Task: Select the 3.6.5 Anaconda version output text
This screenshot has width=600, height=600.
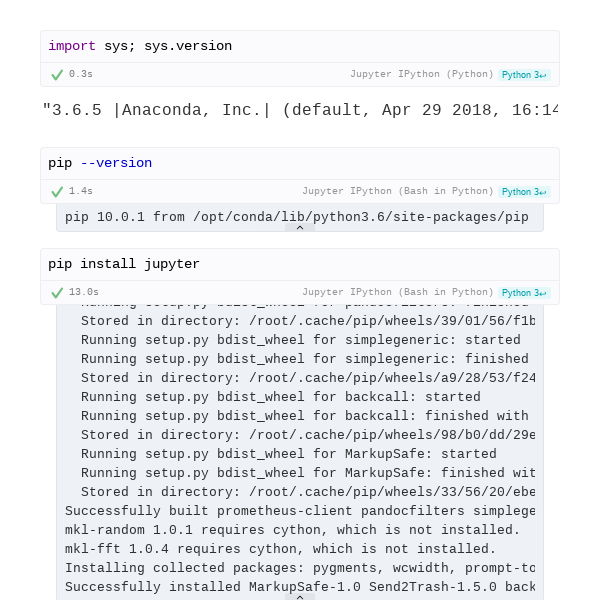Action: [300, 110]
